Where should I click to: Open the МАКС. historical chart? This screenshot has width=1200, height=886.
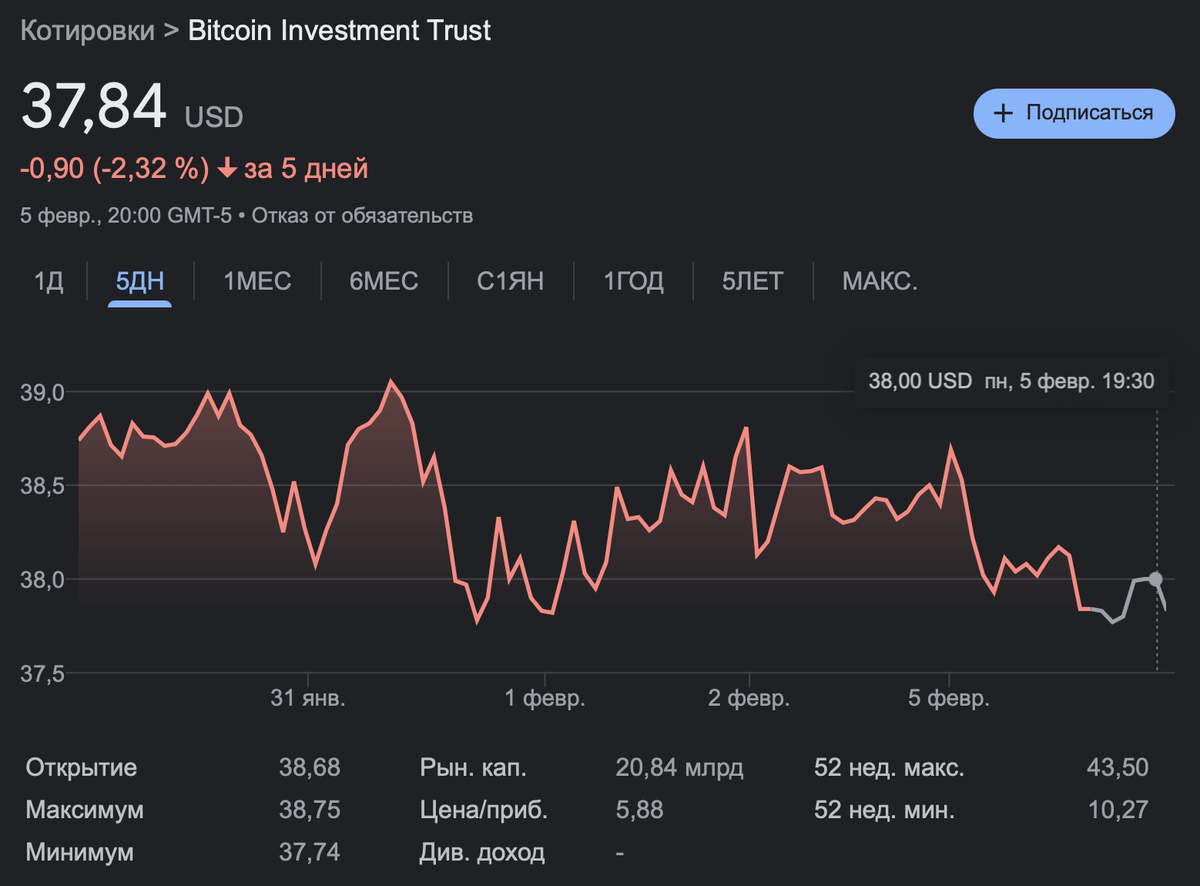click(x=881, y=281)
